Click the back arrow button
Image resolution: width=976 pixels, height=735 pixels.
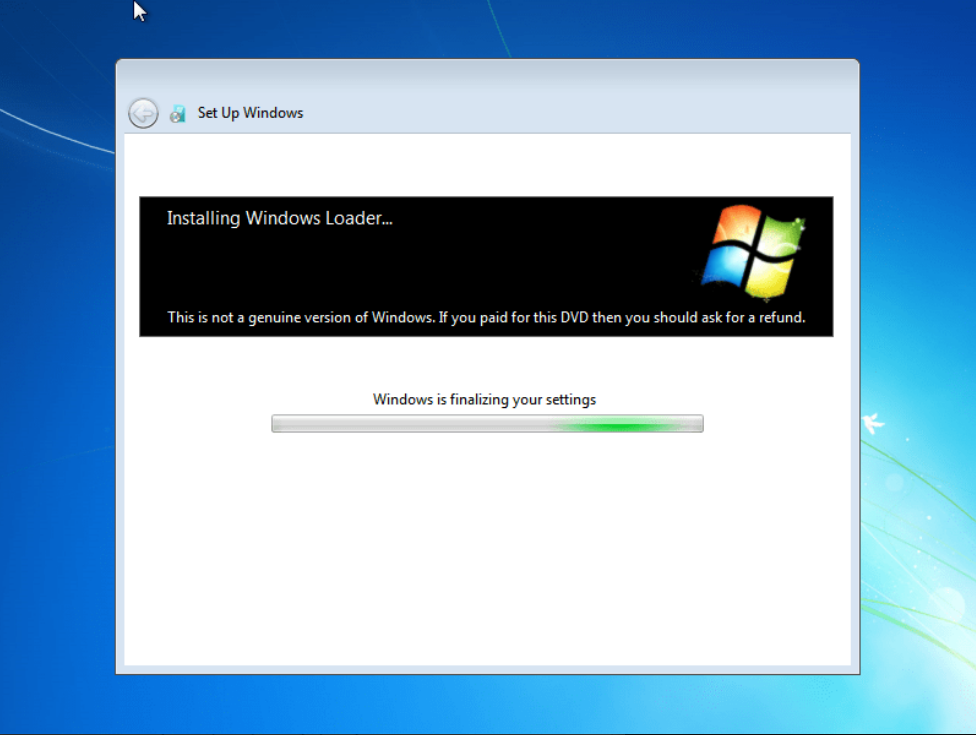click(143, 113)
